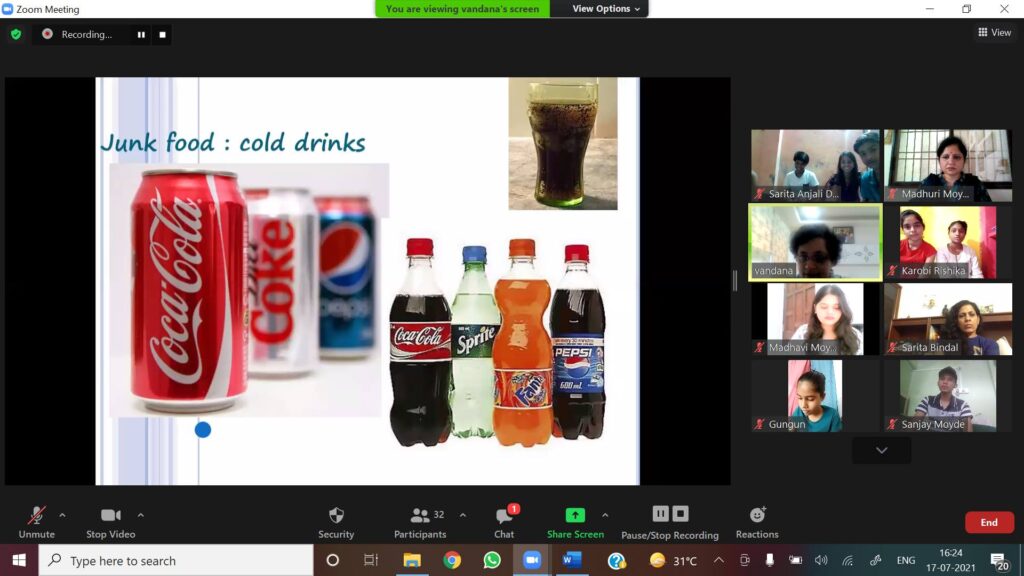Click the green encryption shield icon
The height and width of the screenshot is (576, 1024).
pos(16,34)
